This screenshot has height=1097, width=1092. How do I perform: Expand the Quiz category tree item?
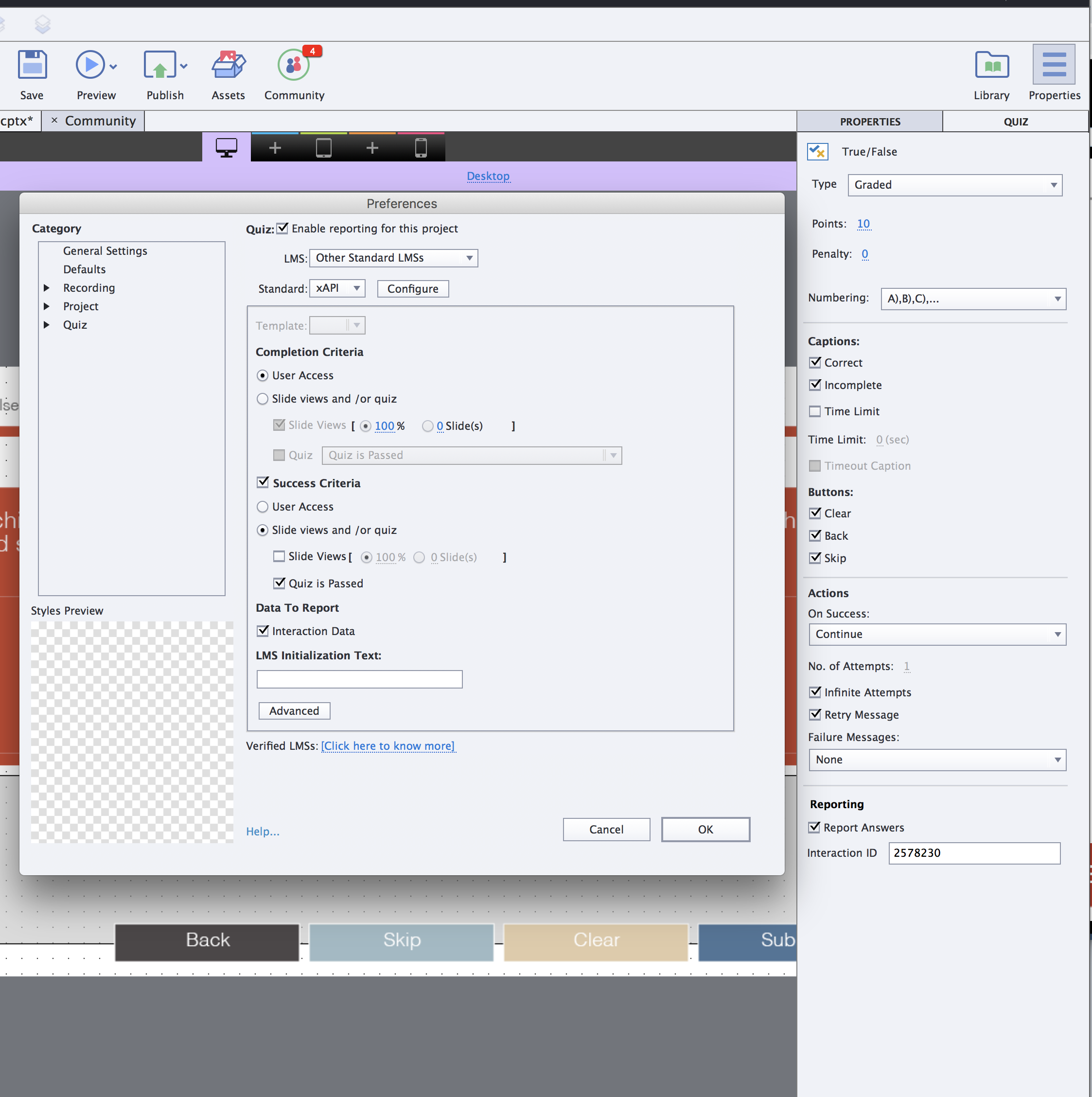[x=47, y=325]
